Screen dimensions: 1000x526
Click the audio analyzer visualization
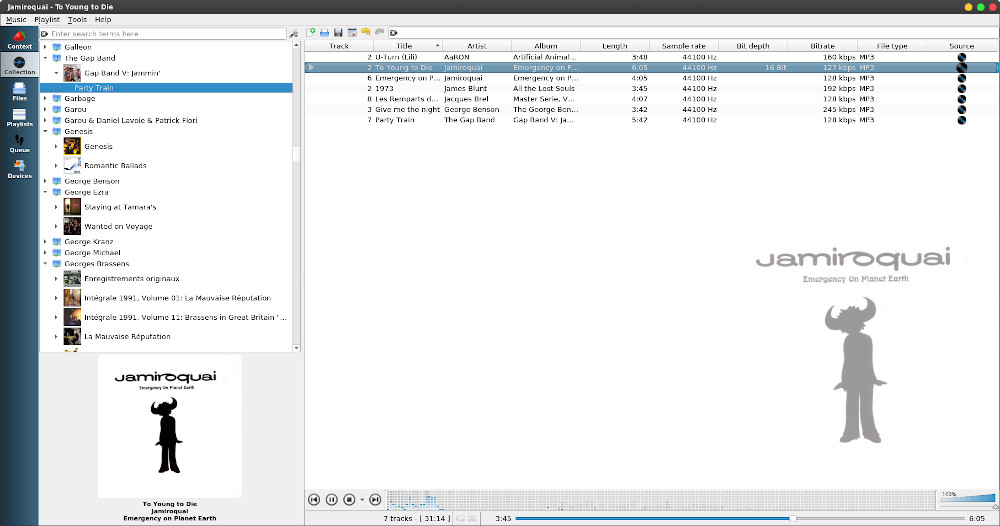[x=660, y=500]
